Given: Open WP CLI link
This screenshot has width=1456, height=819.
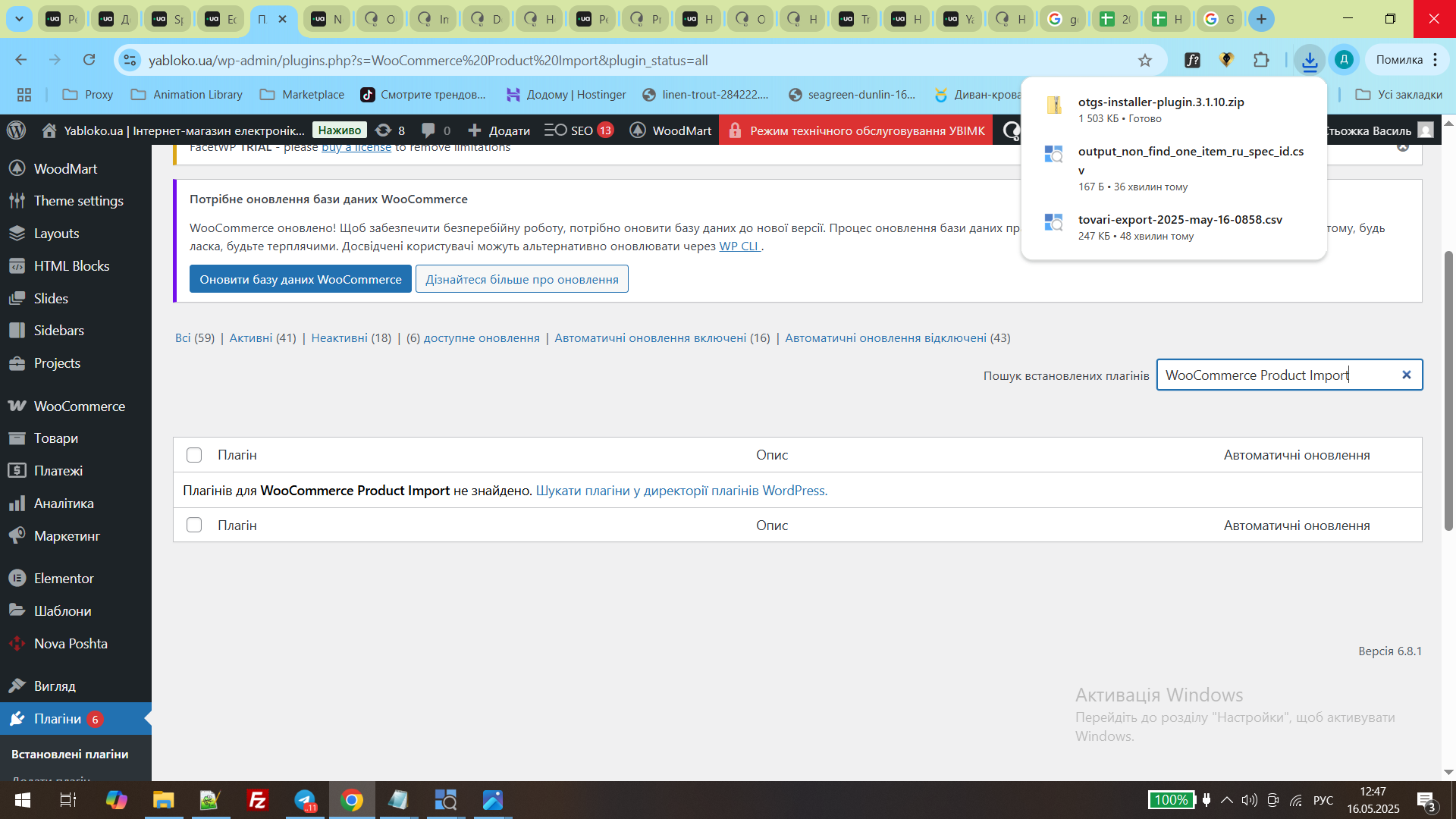Looking at the screenshot, I should coord(739,246).
